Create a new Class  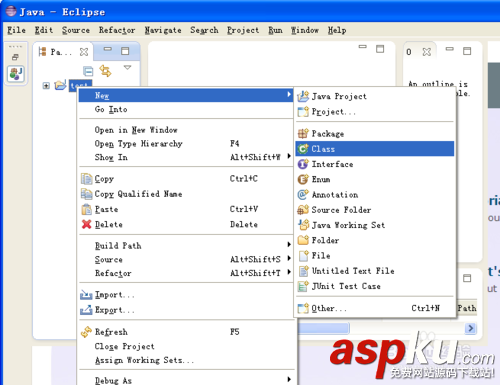point(375,149)
